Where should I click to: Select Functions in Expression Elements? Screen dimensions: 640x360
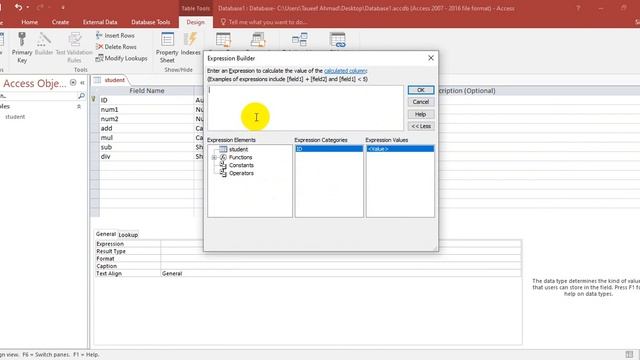click(240, 157)
